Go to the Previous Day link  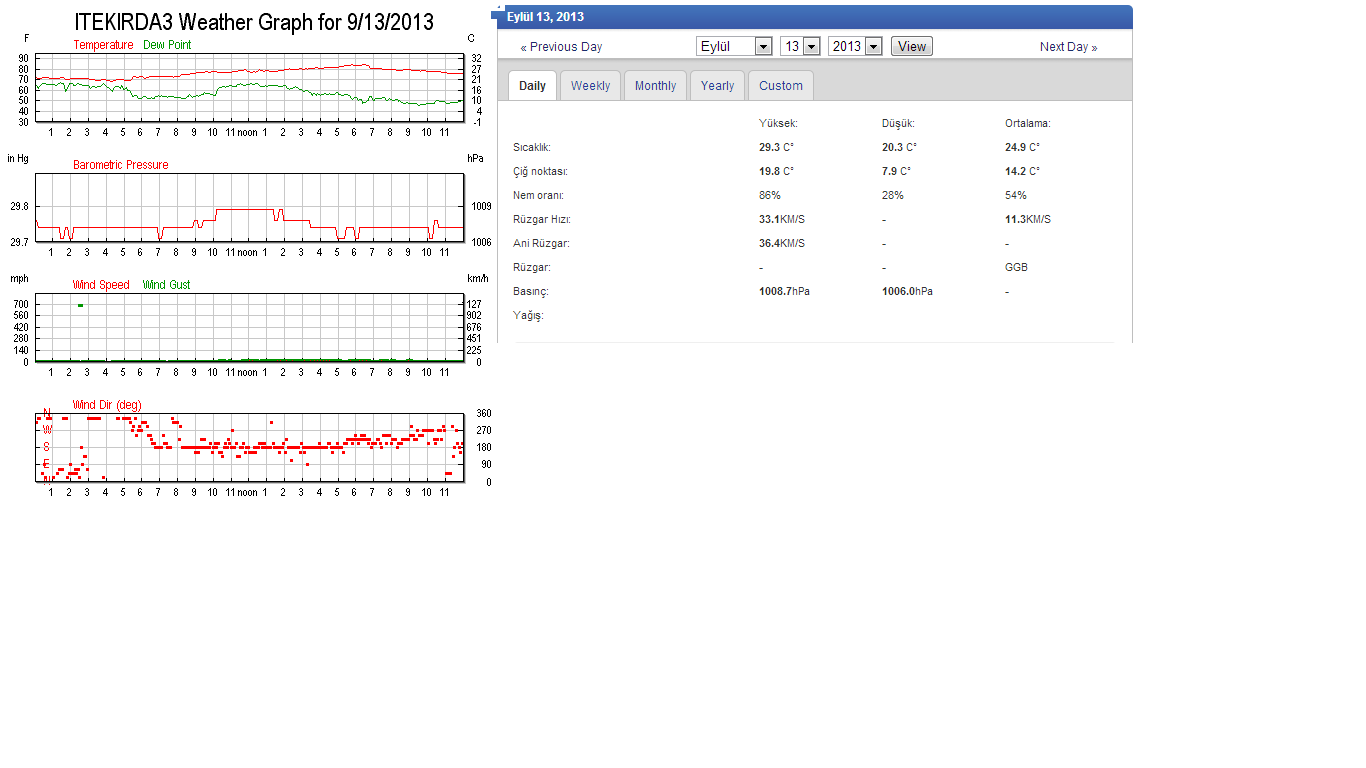pos(561,47)
